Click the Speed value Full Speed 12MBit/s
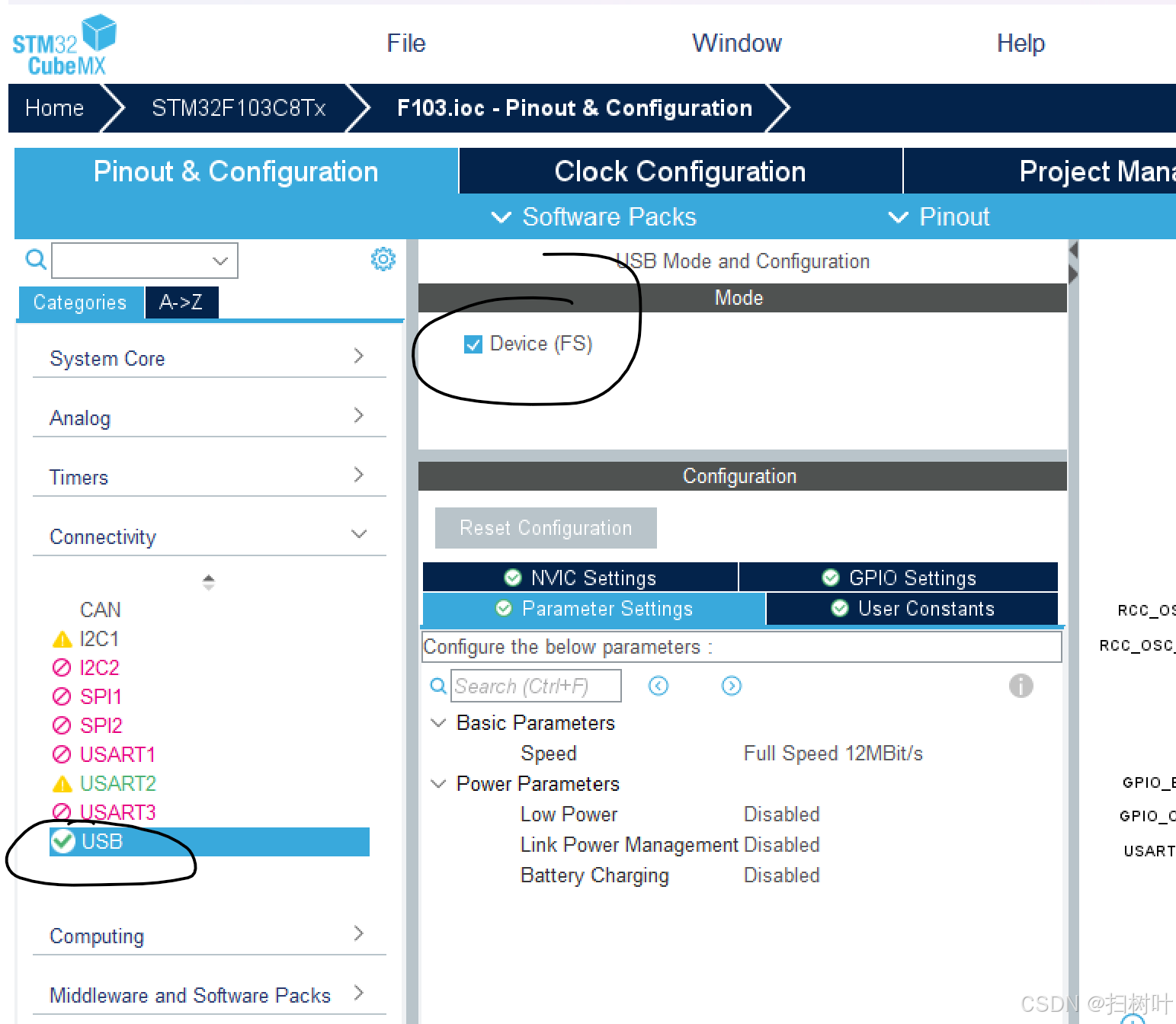 pos(833,754)
